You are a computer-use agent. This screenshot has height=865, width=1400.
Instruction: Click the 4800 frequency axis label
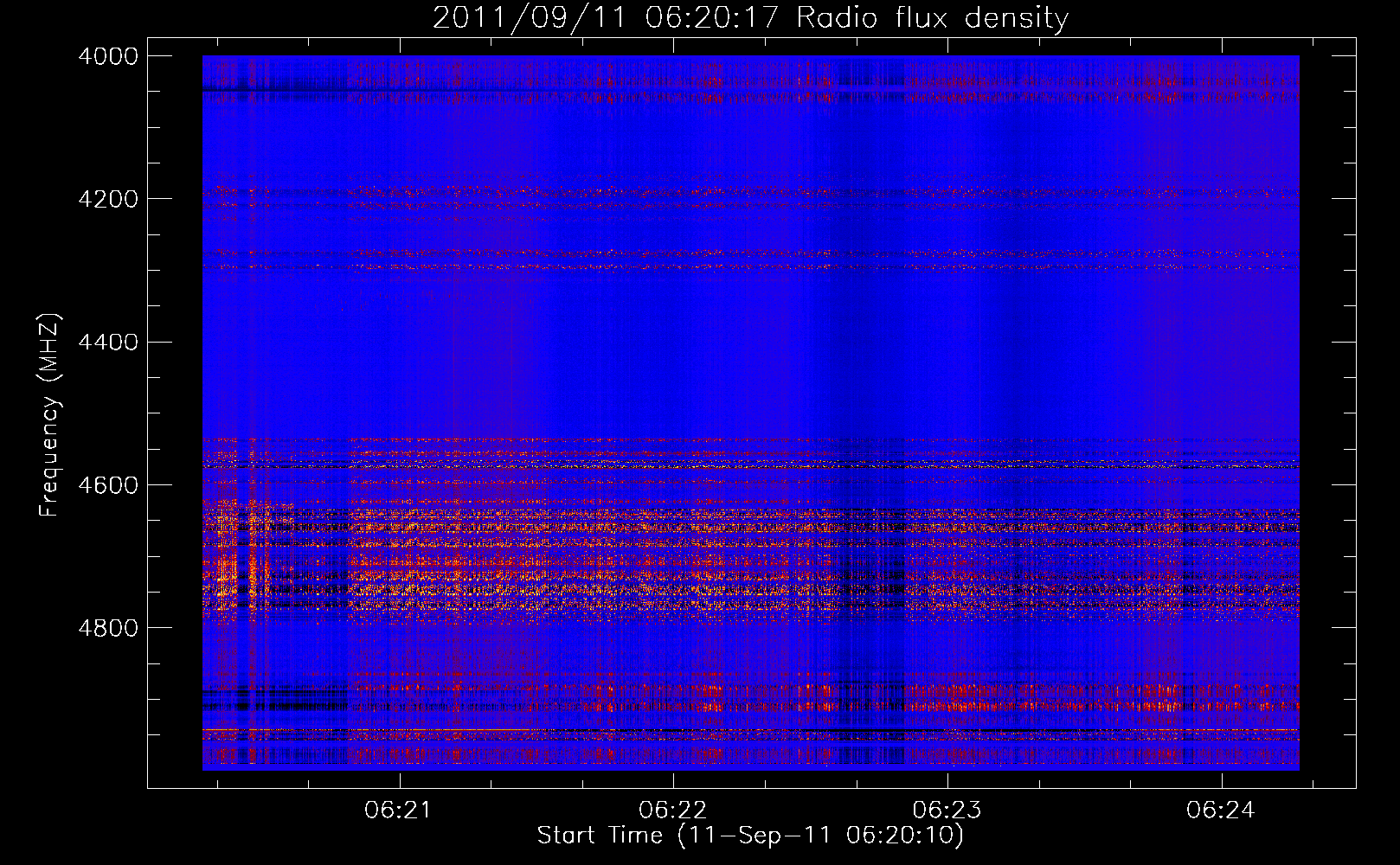[108, 627]
